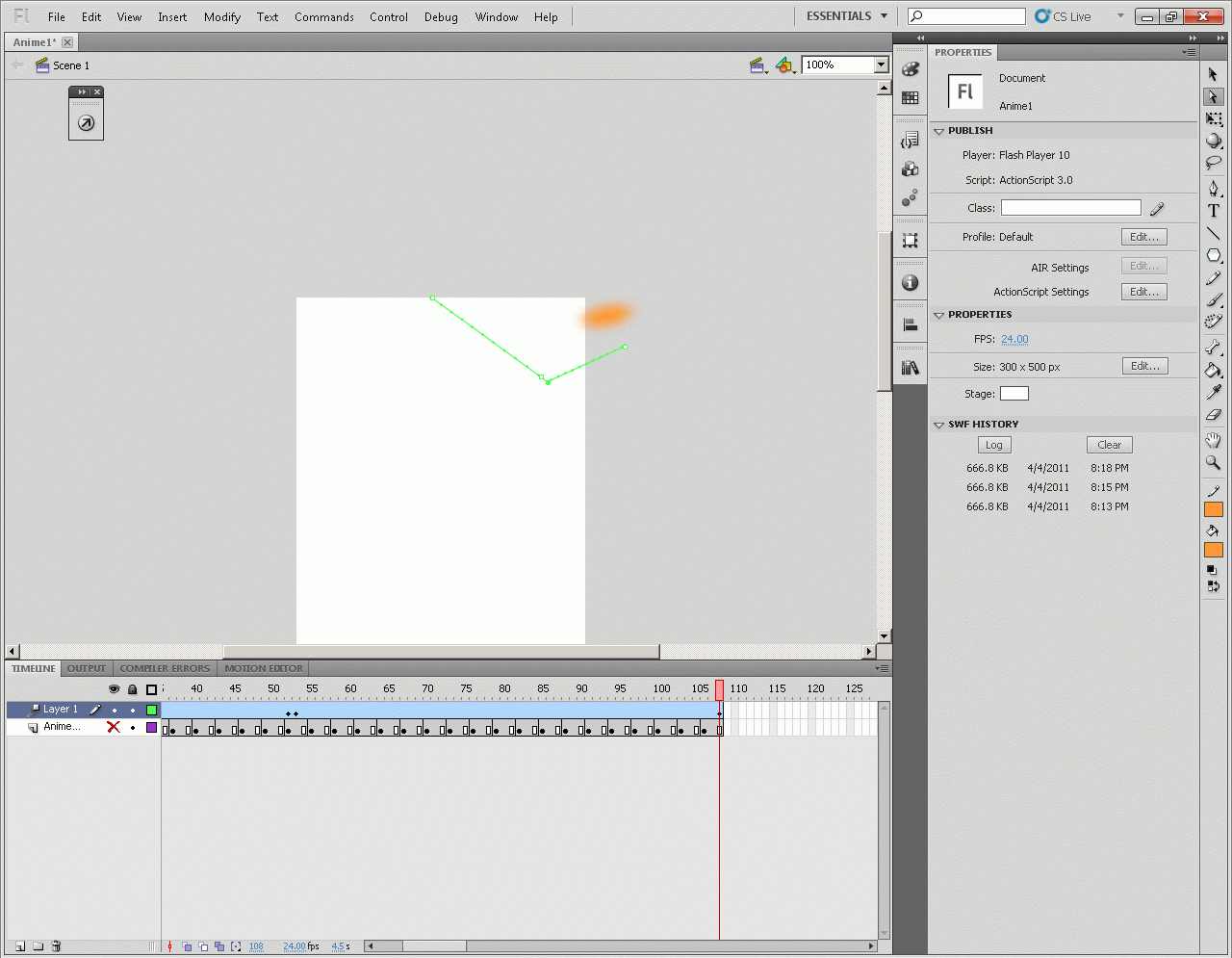The width and height of the screenshot is (1232, 958).
Task: Open the Insert menu
Action: coord(172,17)
